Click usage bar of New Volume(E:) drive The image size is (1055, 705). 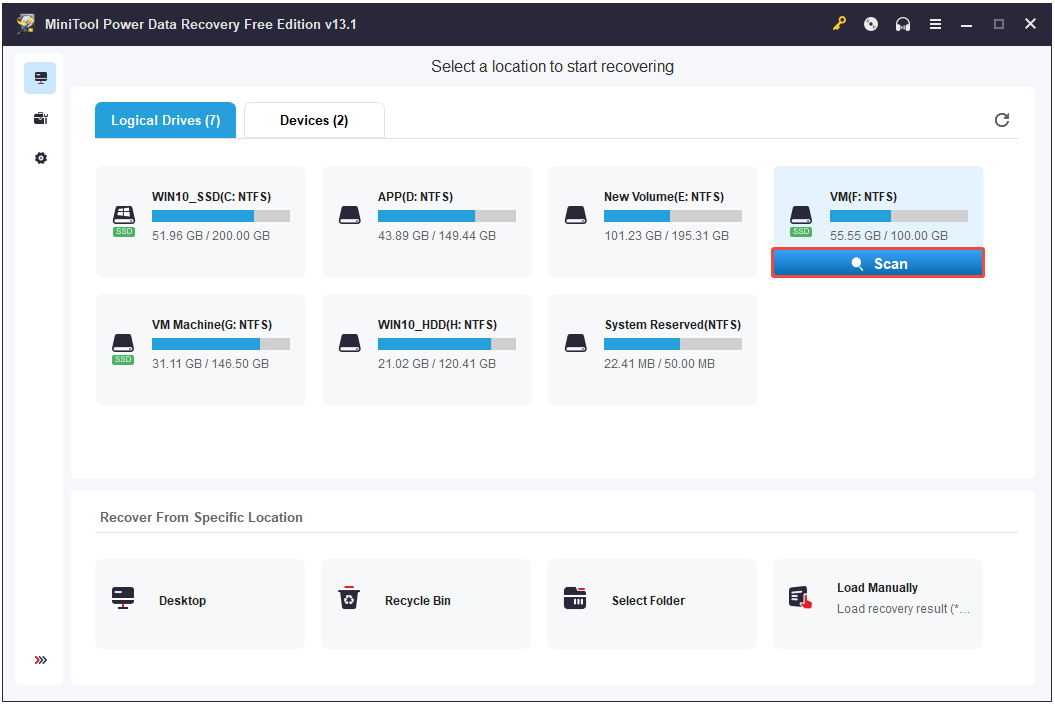673,216
